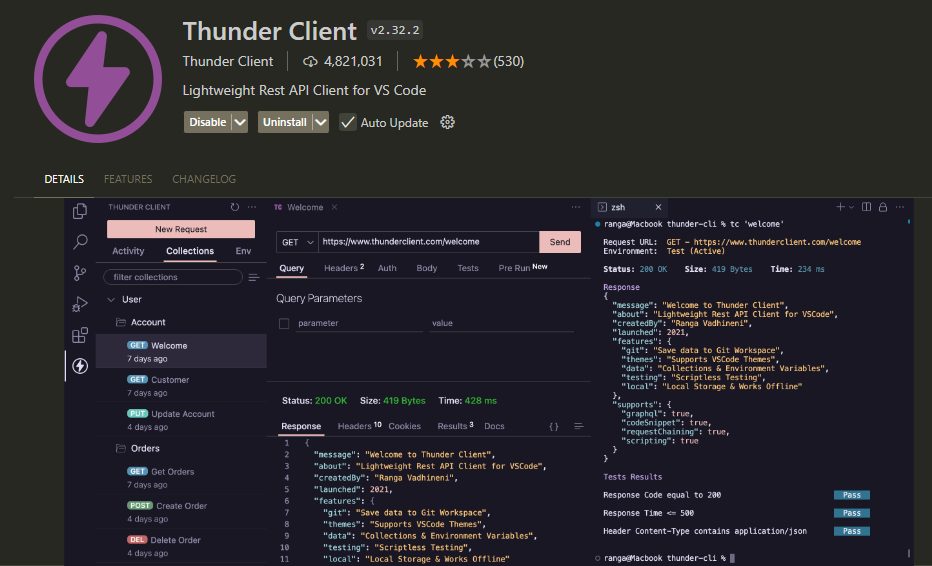
Task: Click the extension settings gear icon
Action: (447, 122)
